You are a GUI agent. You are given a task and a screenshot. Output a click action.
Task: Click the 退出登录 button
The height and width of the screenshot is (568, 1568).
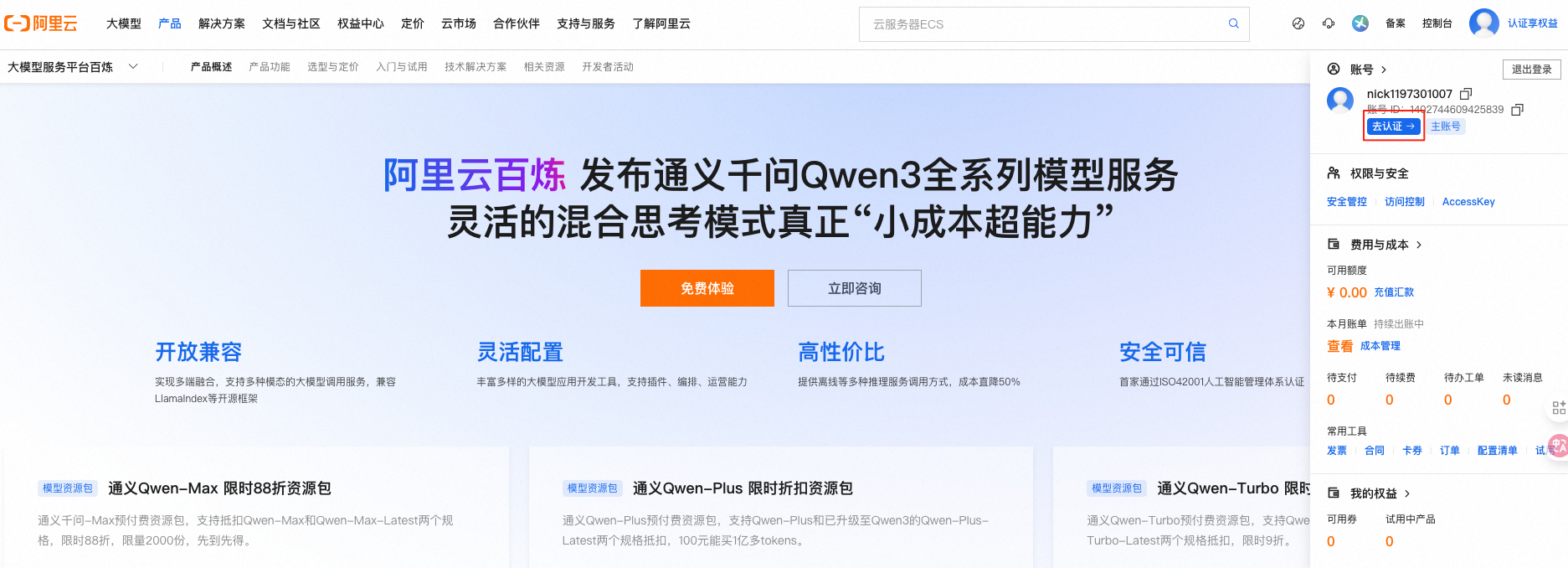(1532, 70)
